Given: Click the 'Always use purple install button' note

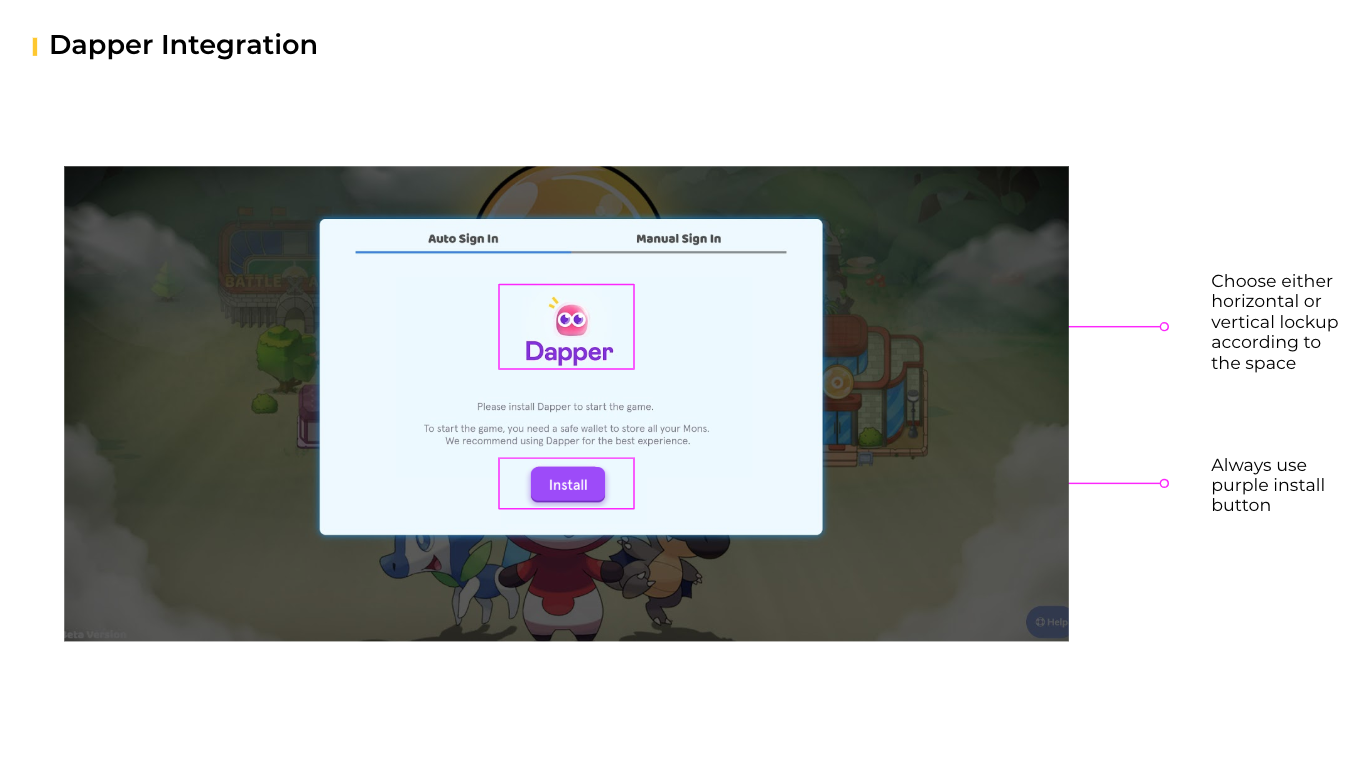Looking at the screenshot, I should tap(1268, 485).
